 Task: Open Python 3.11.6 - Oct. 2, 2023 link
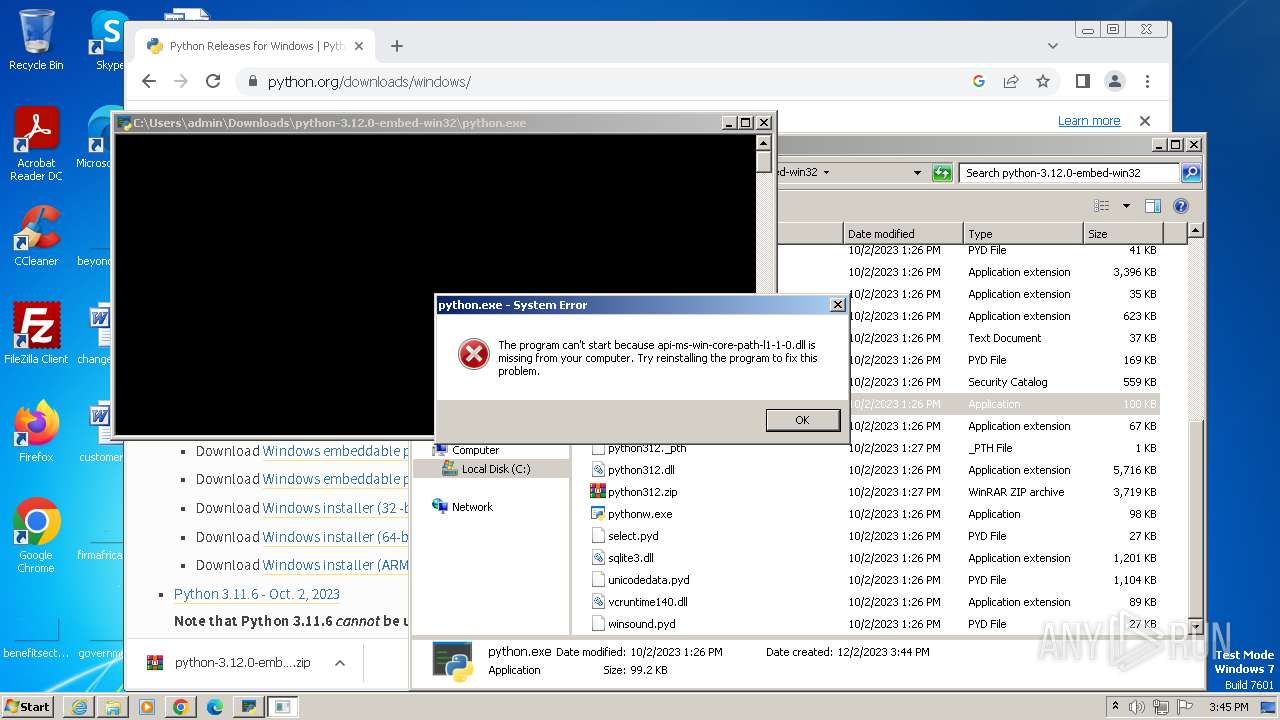point(257,594)
